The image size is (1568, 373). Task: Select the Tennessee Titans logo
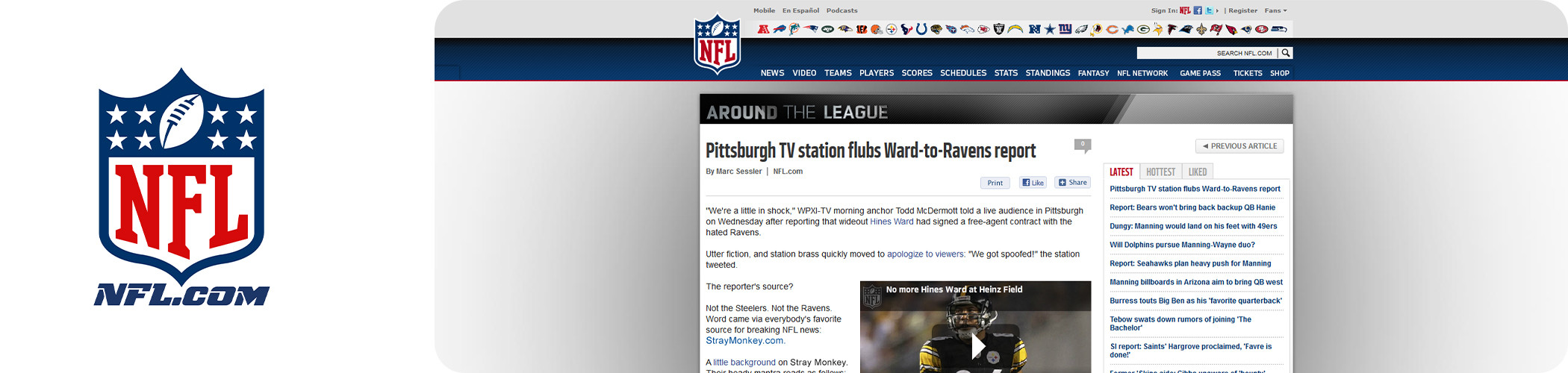point(951,29)
